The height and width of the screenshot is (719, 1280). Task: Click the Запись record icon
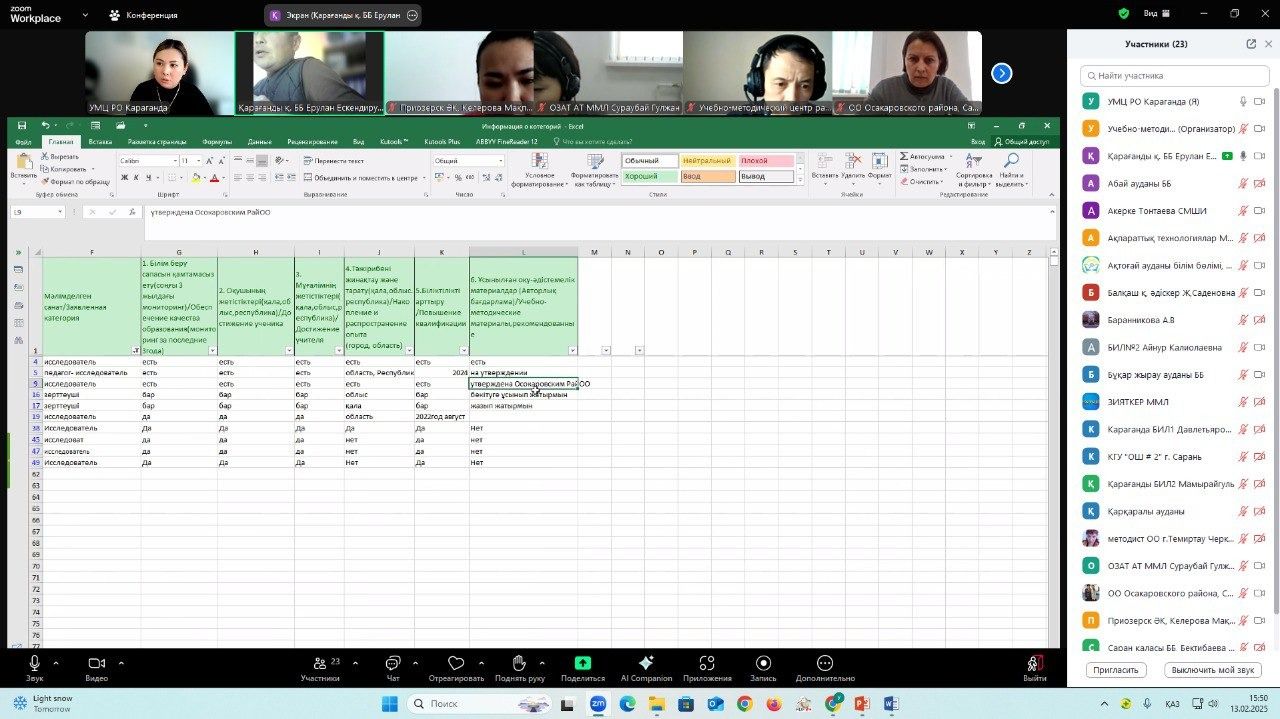[763, 663]
